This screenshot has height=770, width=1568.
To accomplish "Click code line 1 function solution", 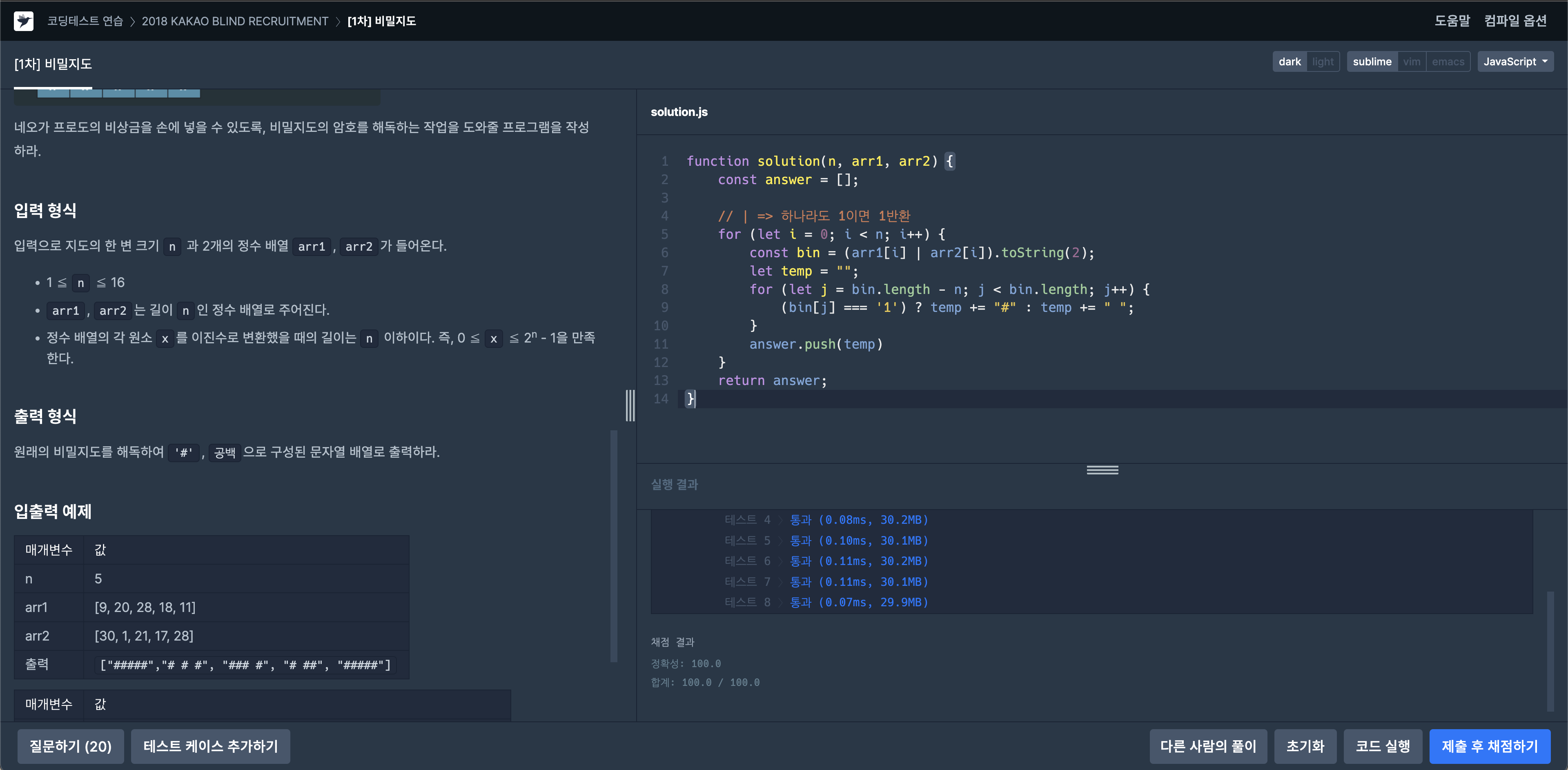I will (x=820, y=161).
